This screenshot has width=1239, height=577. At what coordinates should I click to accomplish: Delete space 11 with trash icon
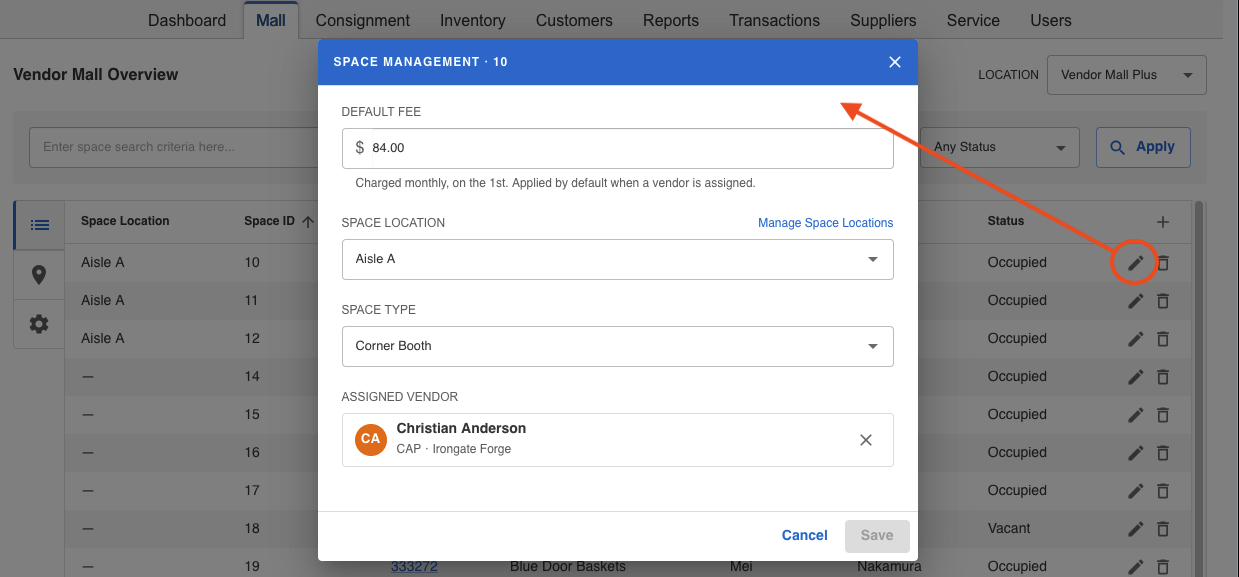(1163, 301)
